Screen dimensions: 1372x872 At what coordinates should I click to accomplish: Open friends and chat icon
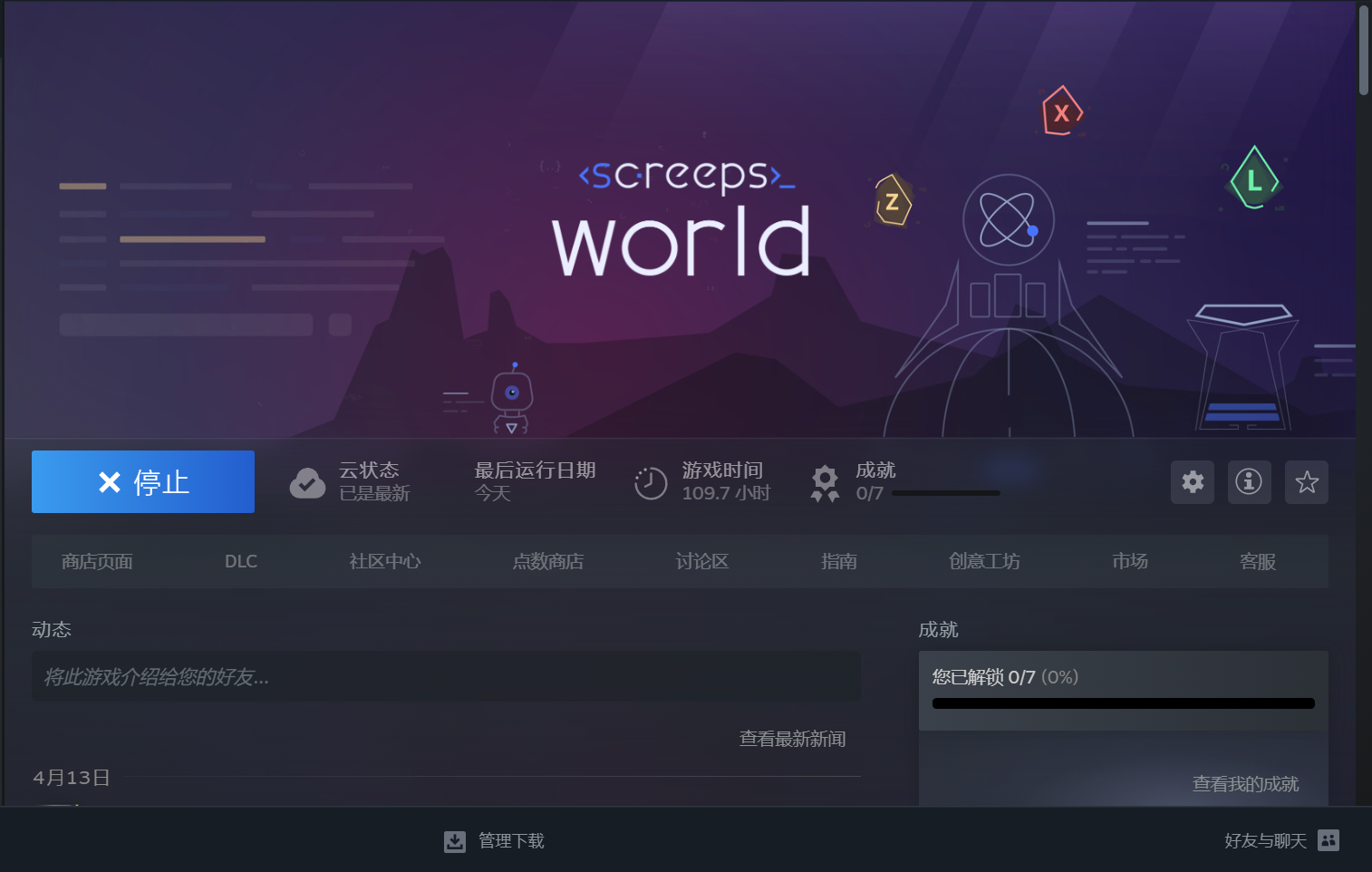coord(1329,840)
